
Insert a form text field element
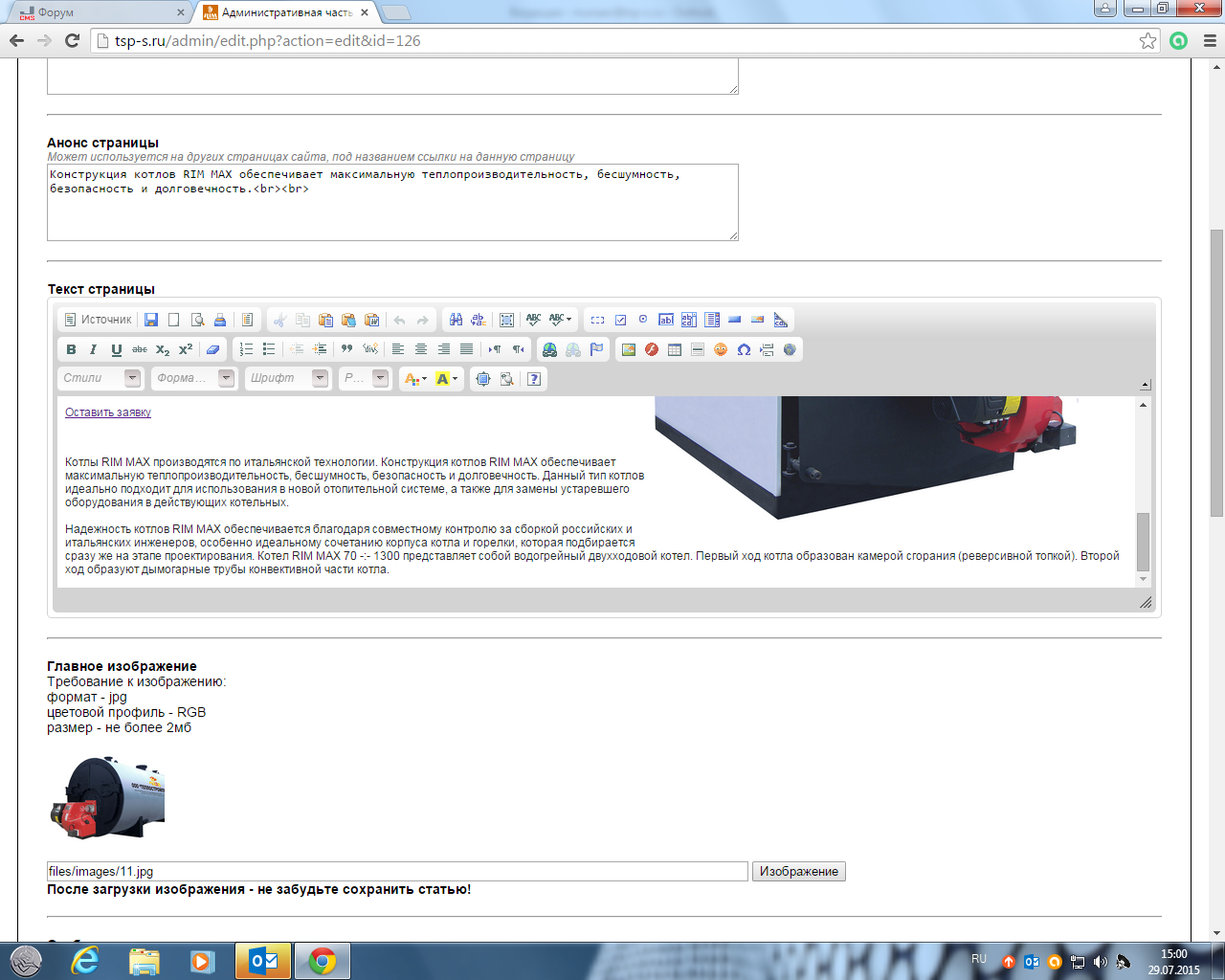666,320
